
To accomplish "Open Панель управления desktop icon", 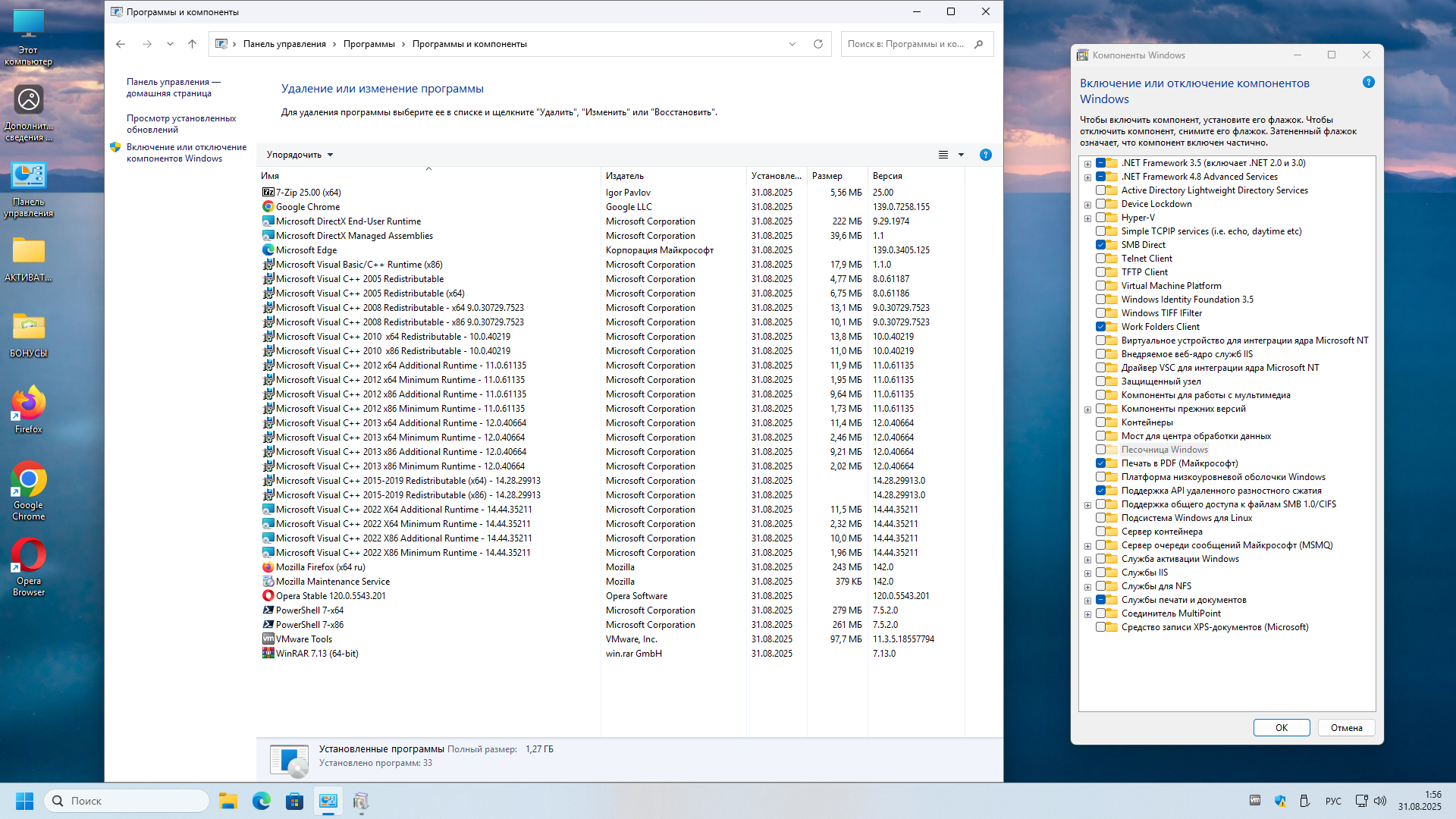I will pyautogui.click(x=28, y=190).
